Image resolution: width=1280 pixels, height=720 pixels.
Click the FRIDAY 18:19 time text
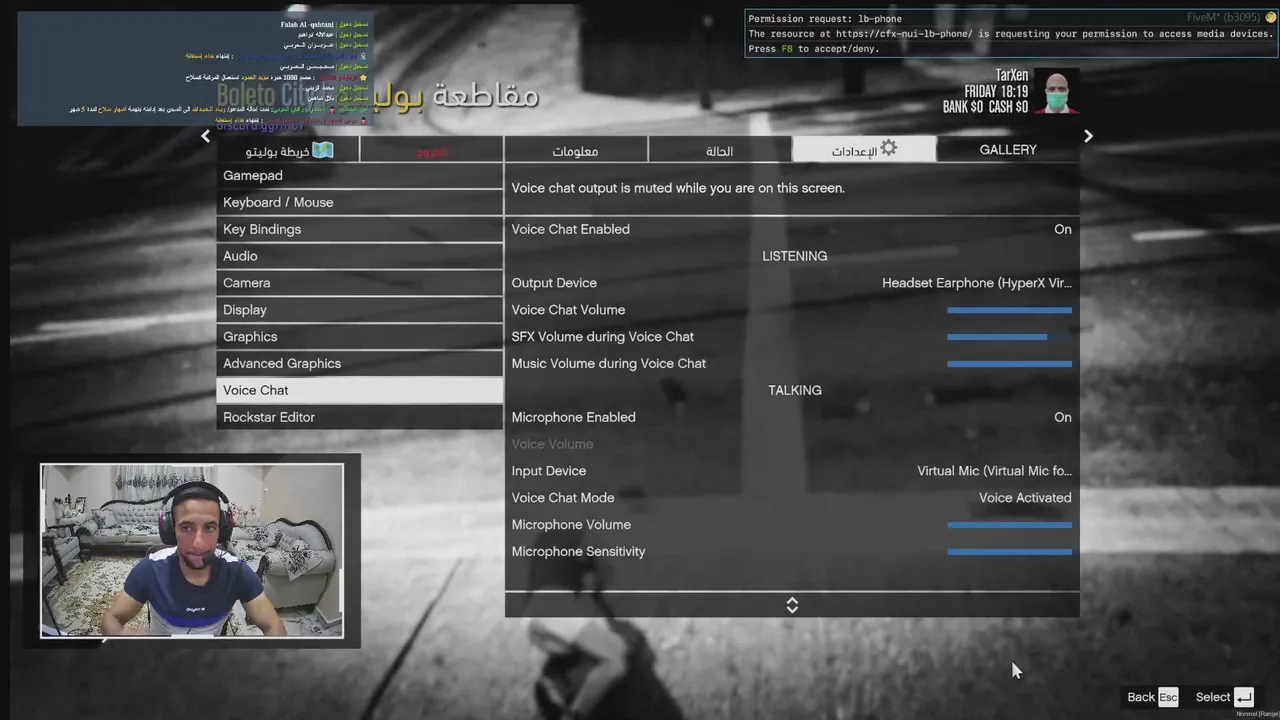[996, 91]
